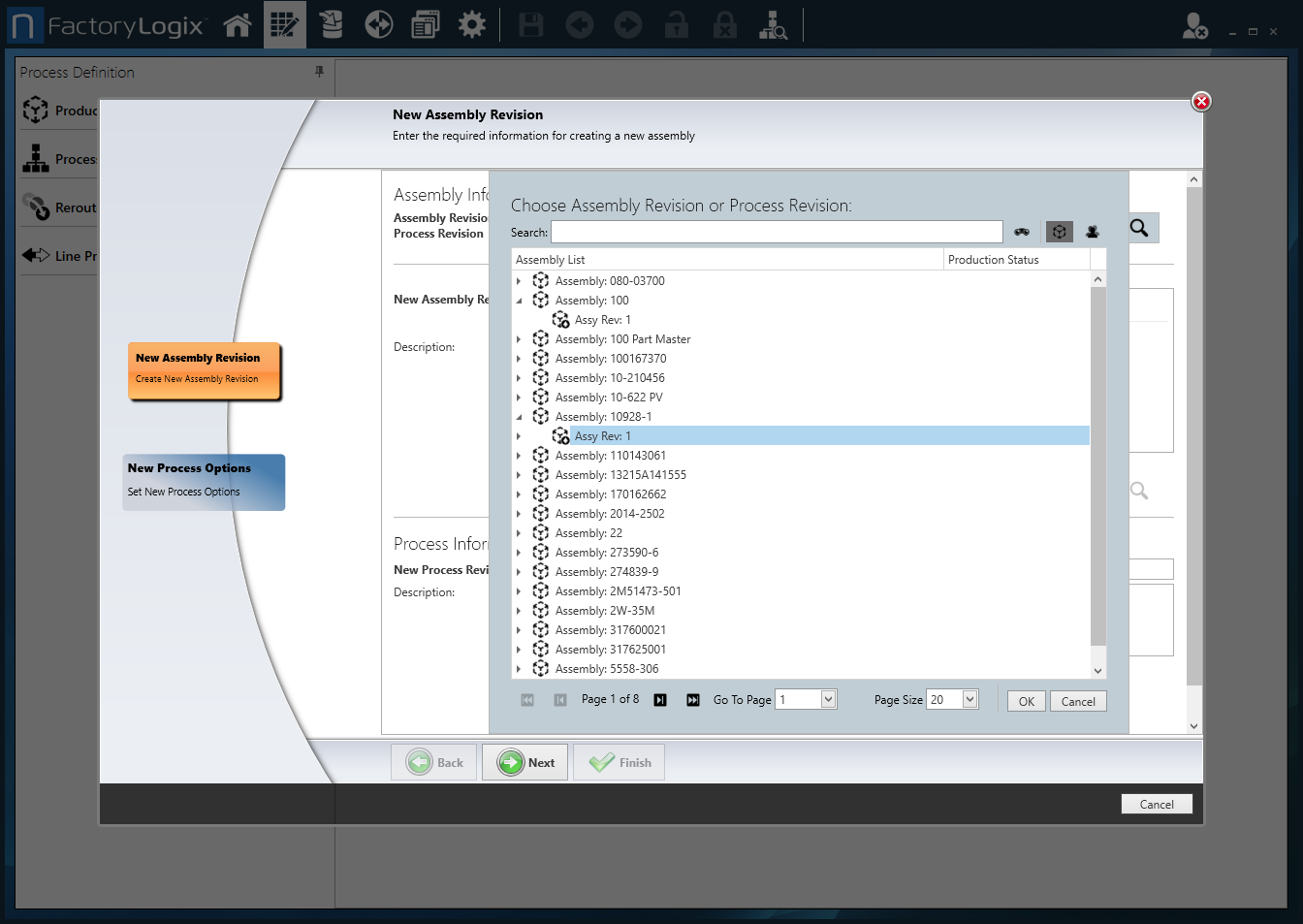Viewport: 1303px width, 924px height.
Task: Click OK to confirm the assembly selection
Action: click(1026, 700)
